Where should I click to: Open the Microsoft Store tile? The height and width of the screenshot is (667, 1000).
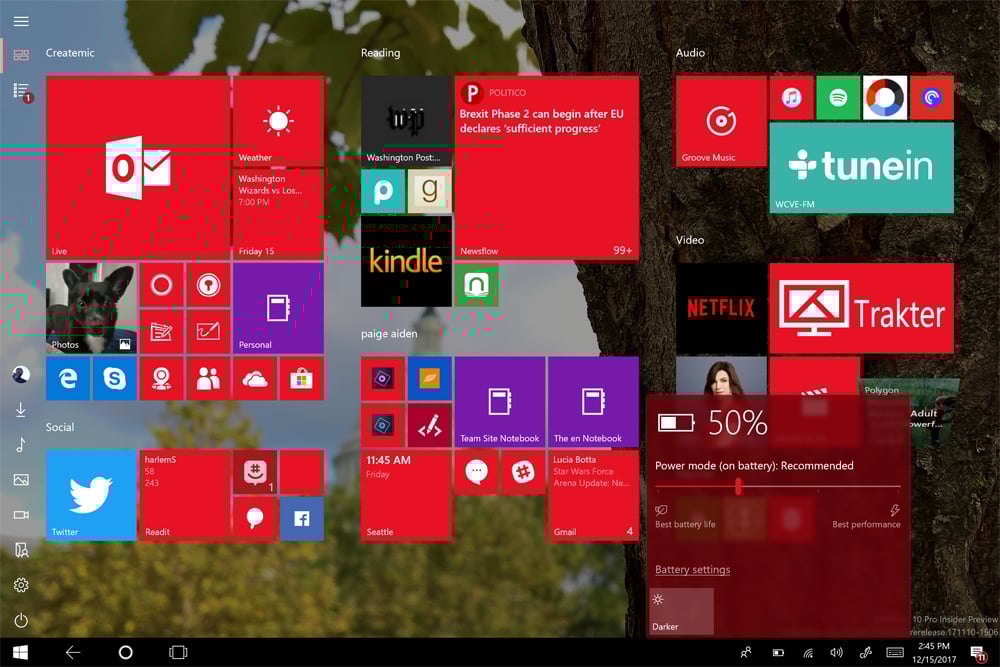(301, 378)
